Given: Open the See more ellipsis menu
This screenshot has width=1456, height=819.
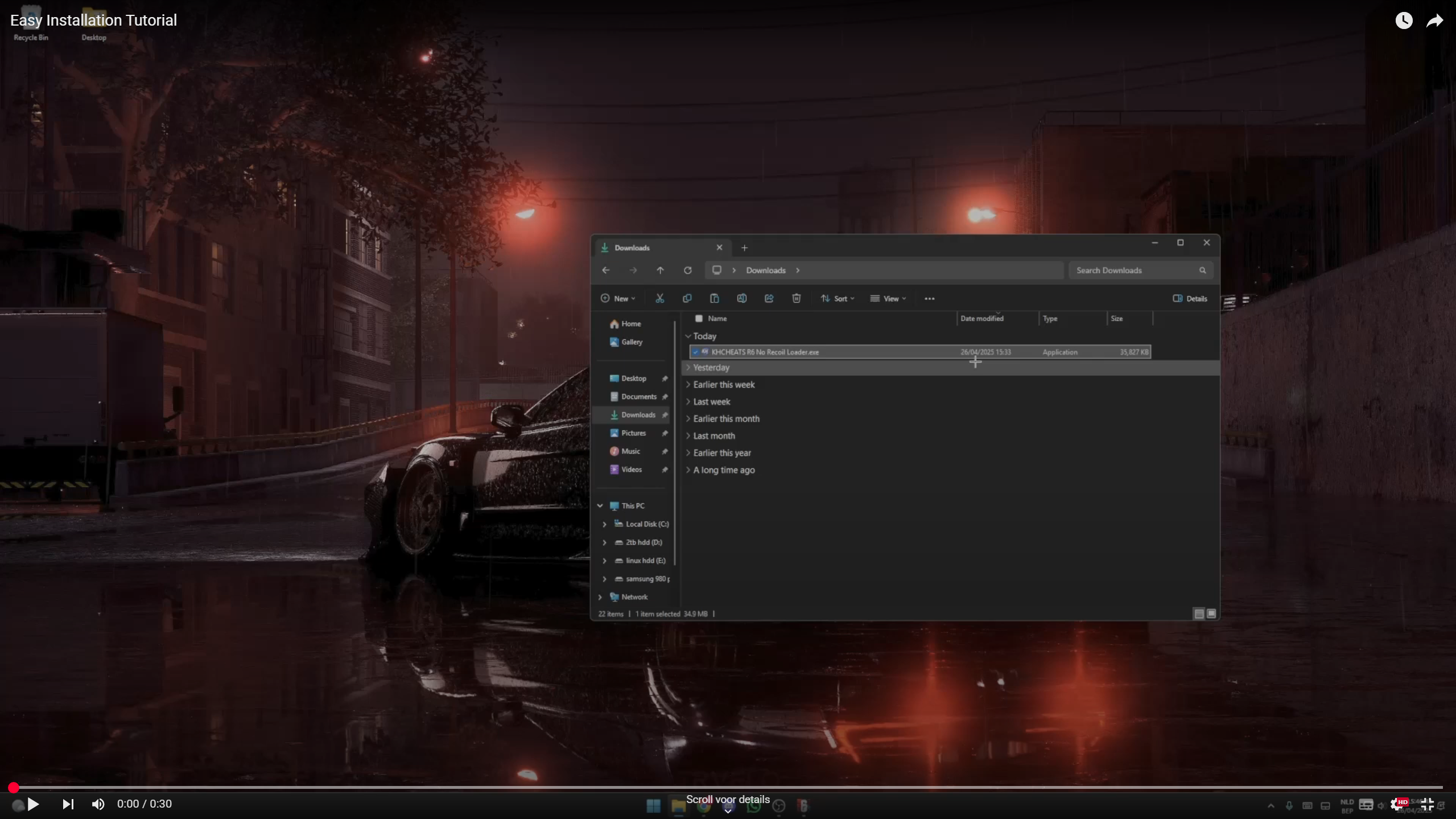Looking at the screenshot, I should pos(930,299).
